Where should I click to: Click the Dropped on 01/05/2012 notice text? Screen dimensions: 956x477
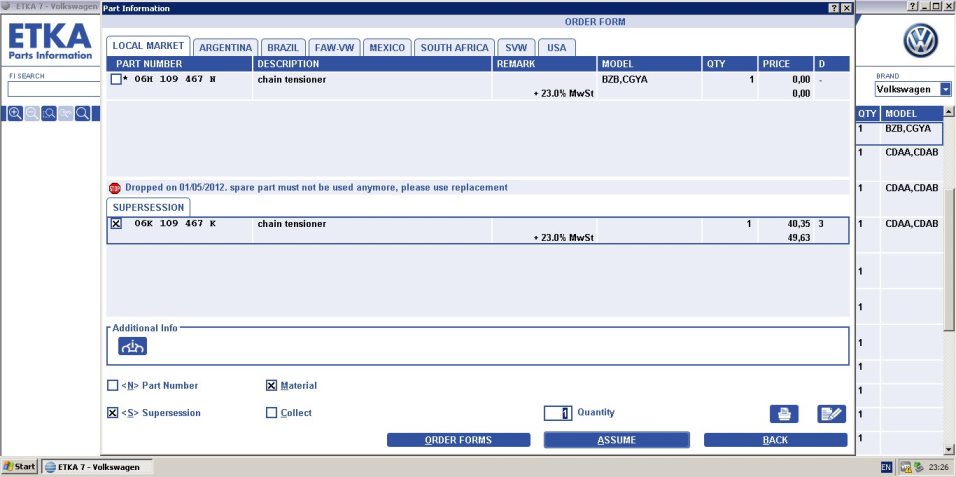click(x=316, y=188)
